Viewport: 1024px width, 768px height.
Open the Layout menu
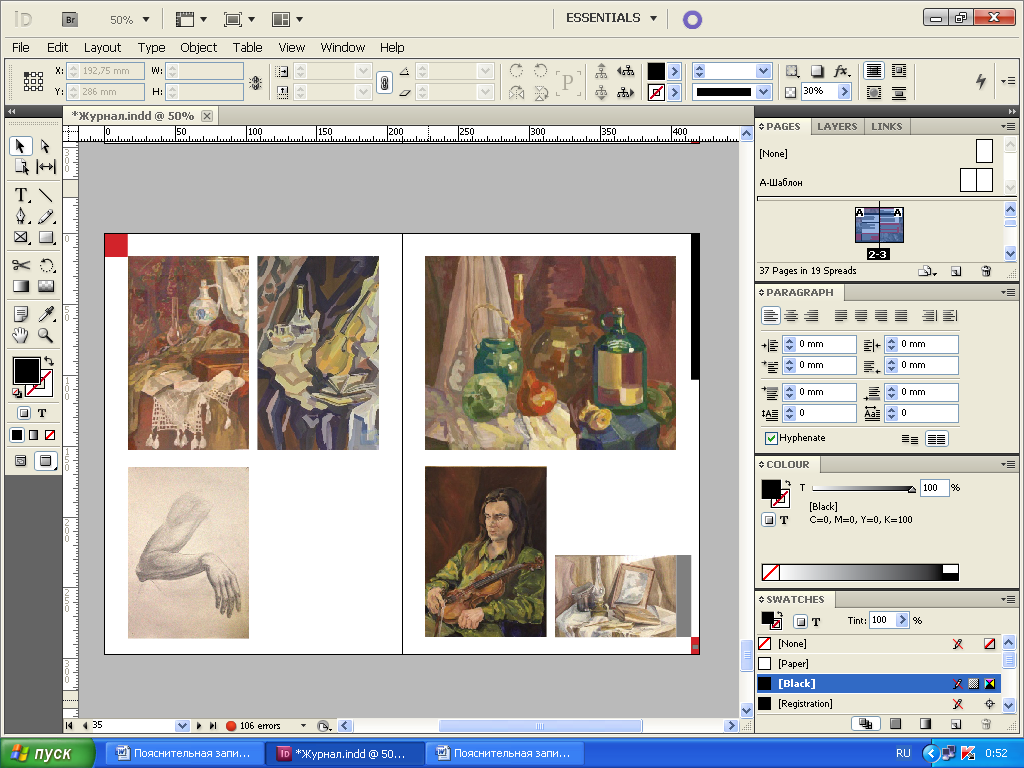[x=103, y=48]
